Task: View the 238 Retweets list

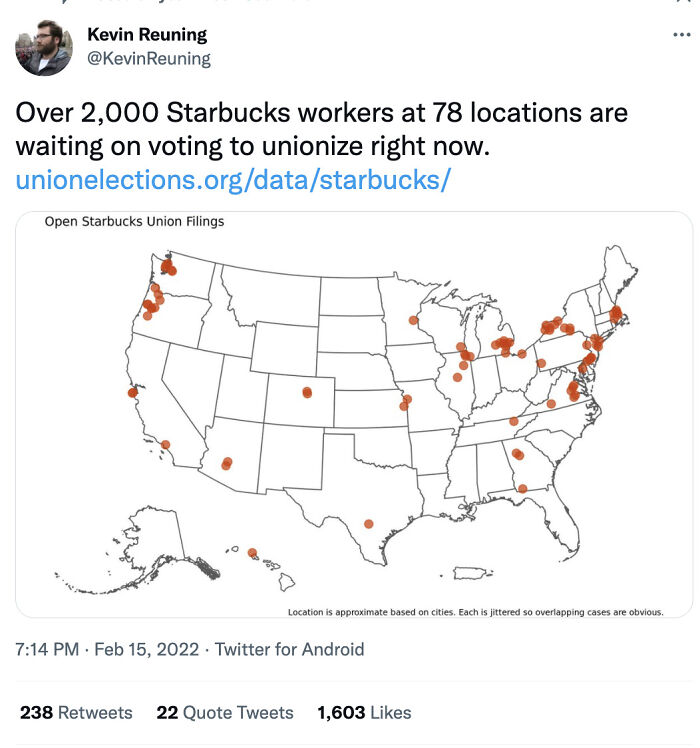Action: 76,712
